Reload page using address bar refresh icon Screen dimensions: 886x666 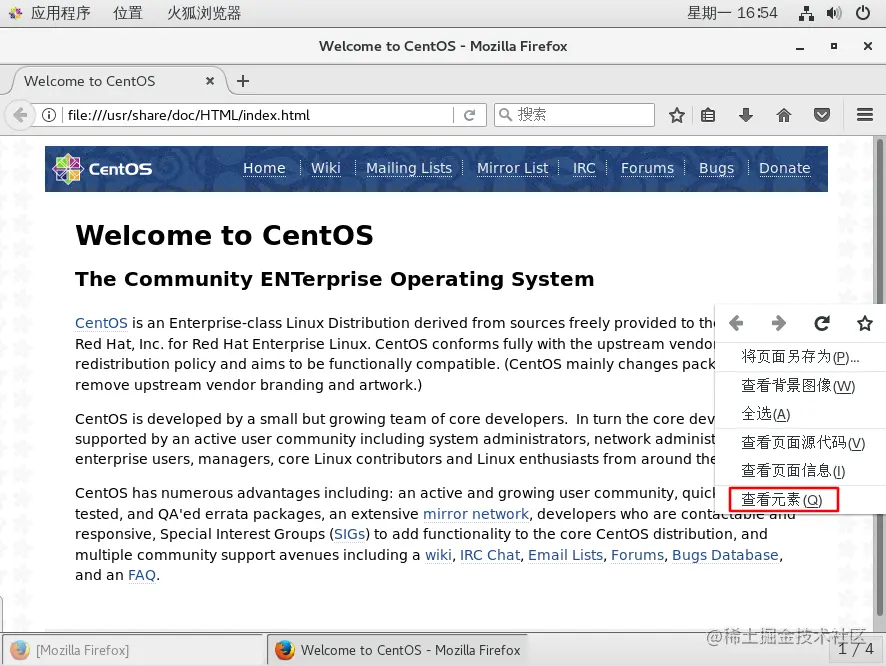469,115
